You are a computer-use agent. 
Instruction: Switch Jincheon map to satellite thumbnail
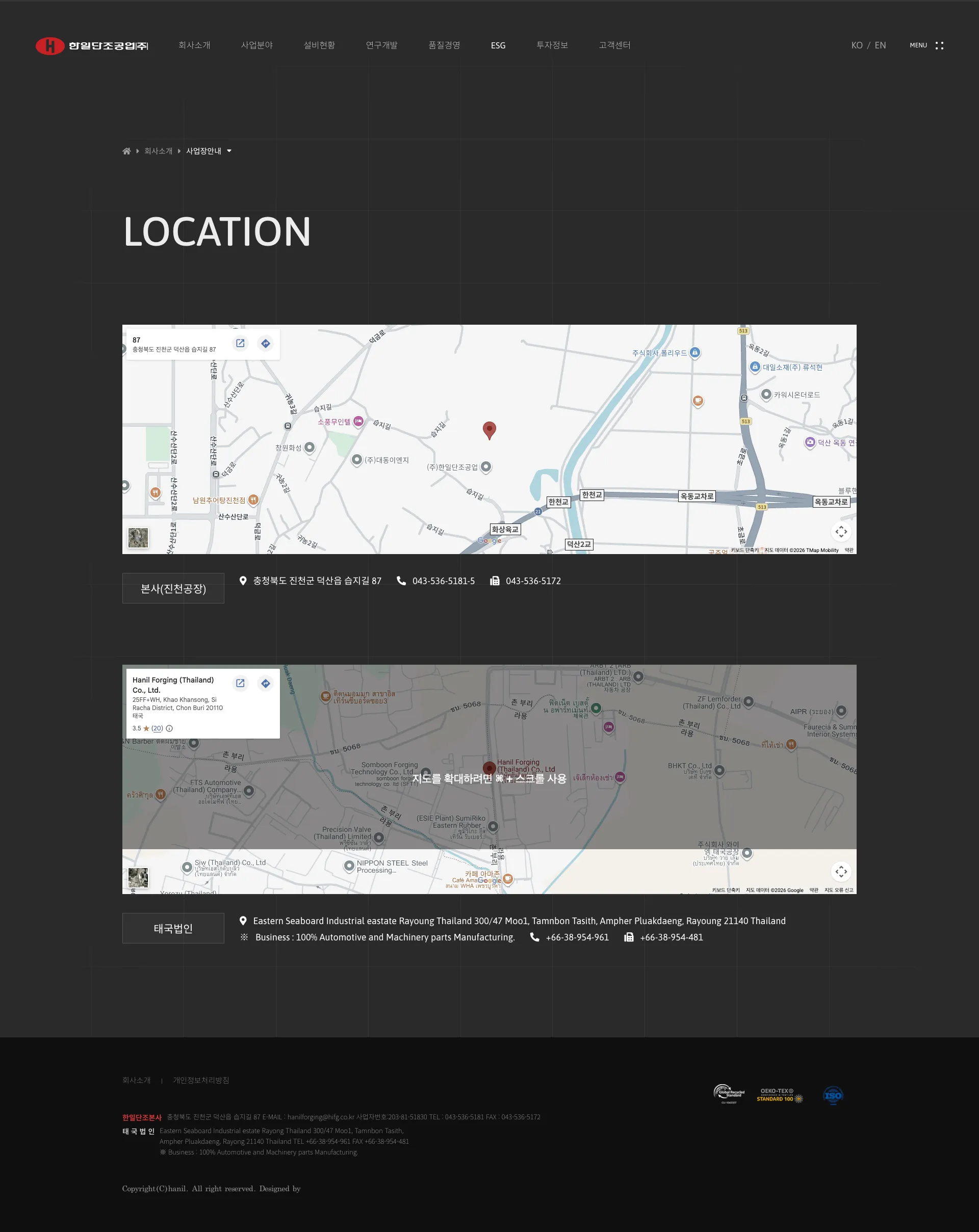tap(138, 538)
